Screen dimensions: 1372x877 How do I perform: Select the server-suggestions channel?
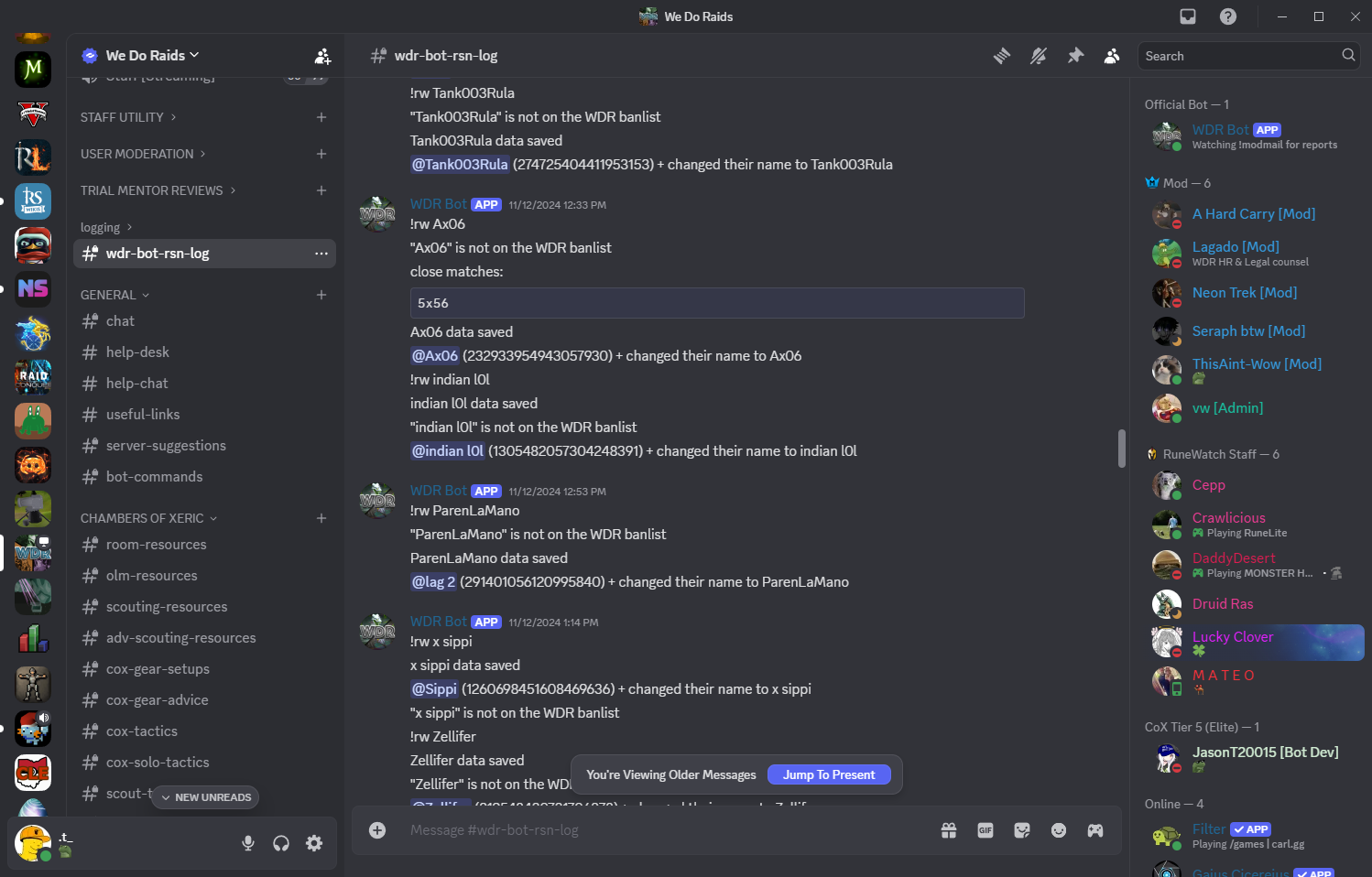tap(204, 446)
